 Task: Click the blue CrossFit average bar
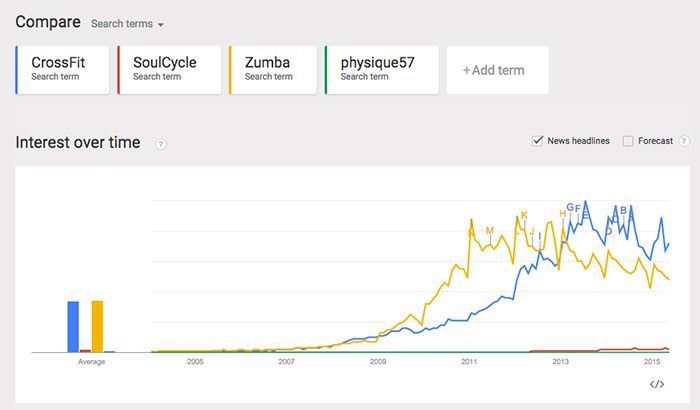(73, 326)
